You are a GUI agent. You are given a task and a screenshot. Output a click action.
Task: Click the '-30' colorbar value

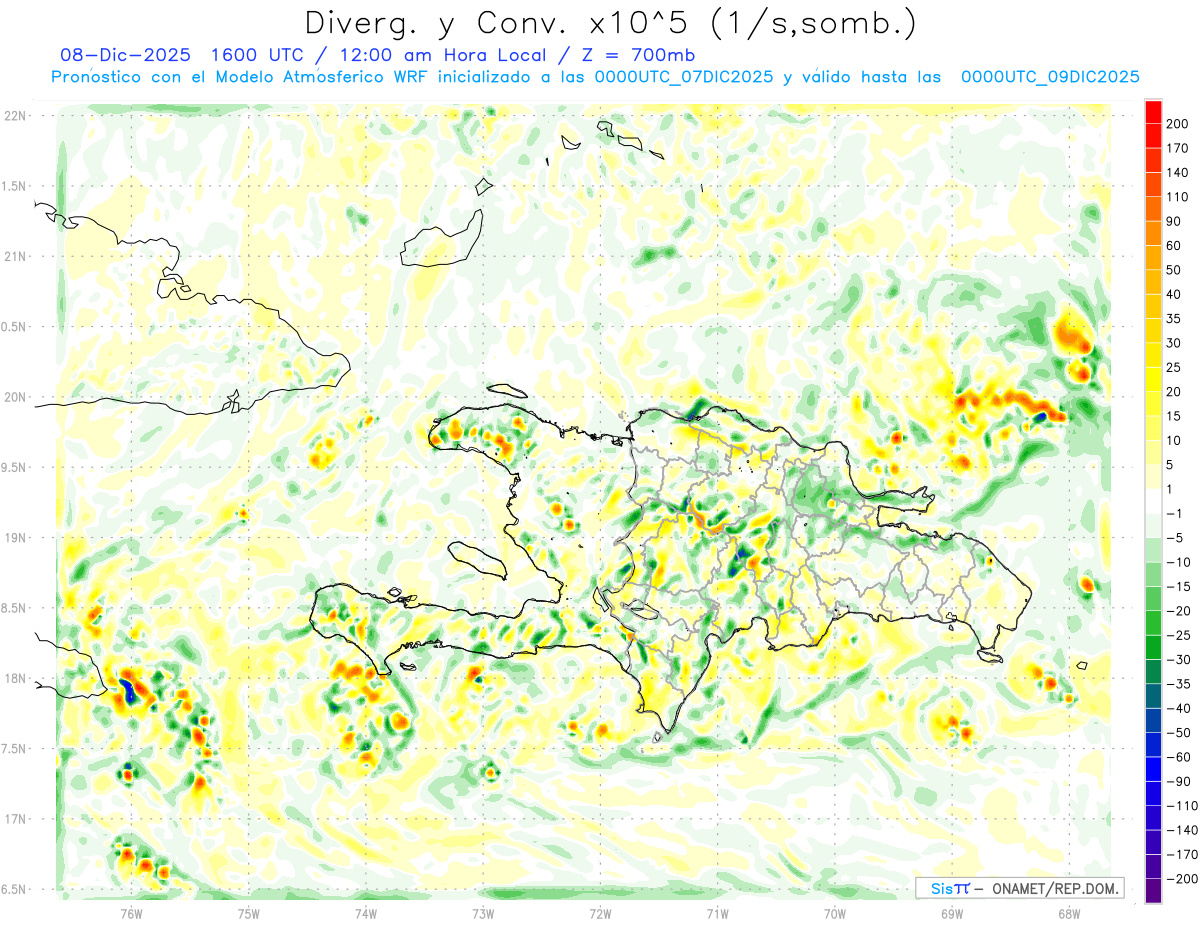pos(1177,659)
